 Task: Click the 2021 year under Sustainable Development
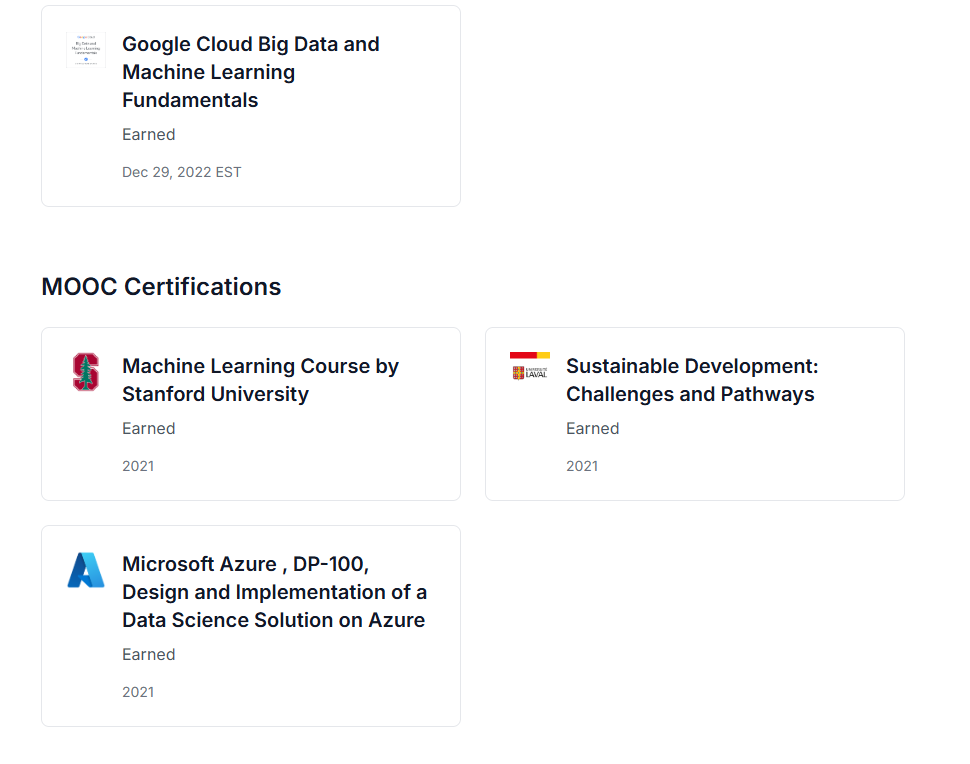tap(582, 466)
